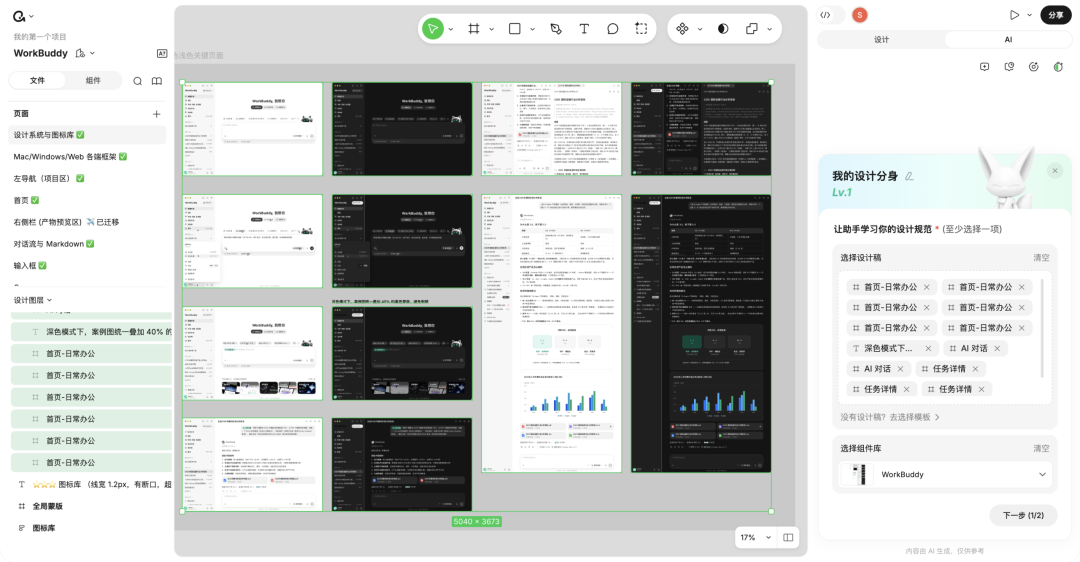Open the boolean operations chevron
The image size is (1080, 562).
pos(769,30)
